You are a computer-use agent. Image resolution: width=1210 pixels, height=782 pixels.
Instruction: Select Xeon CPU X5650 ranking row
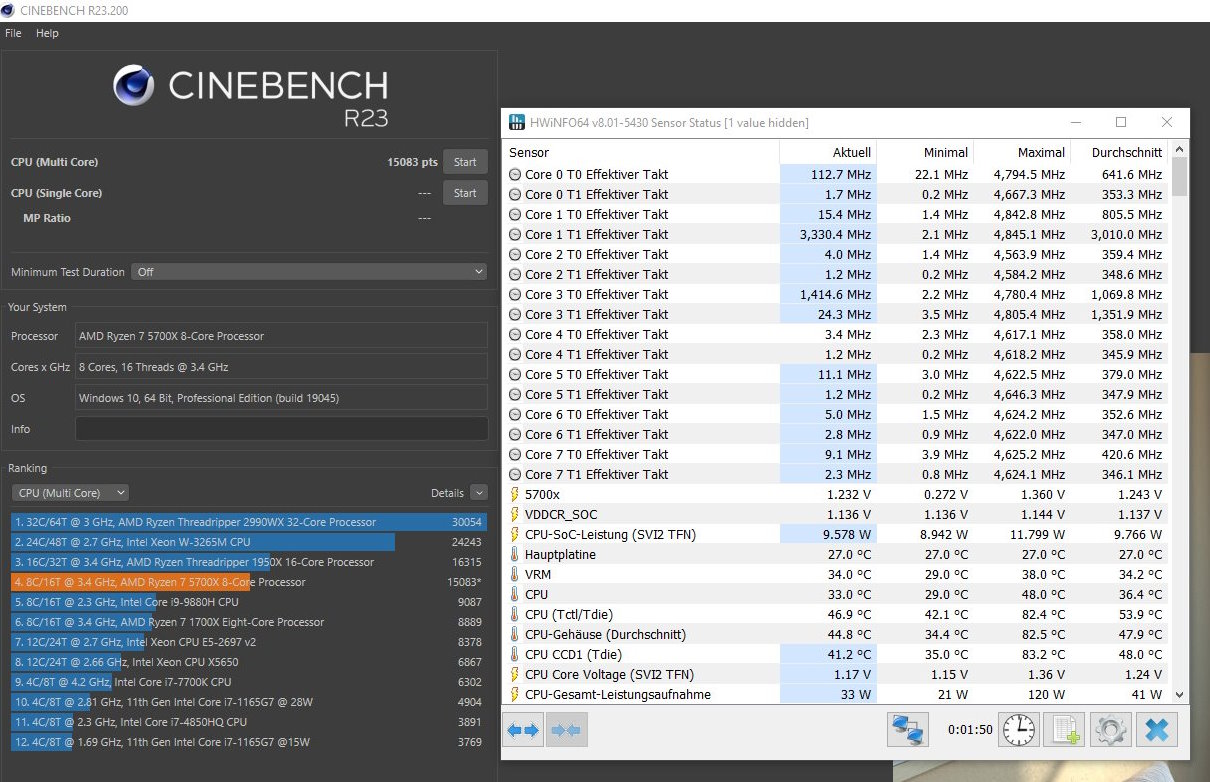click(249, 662)
